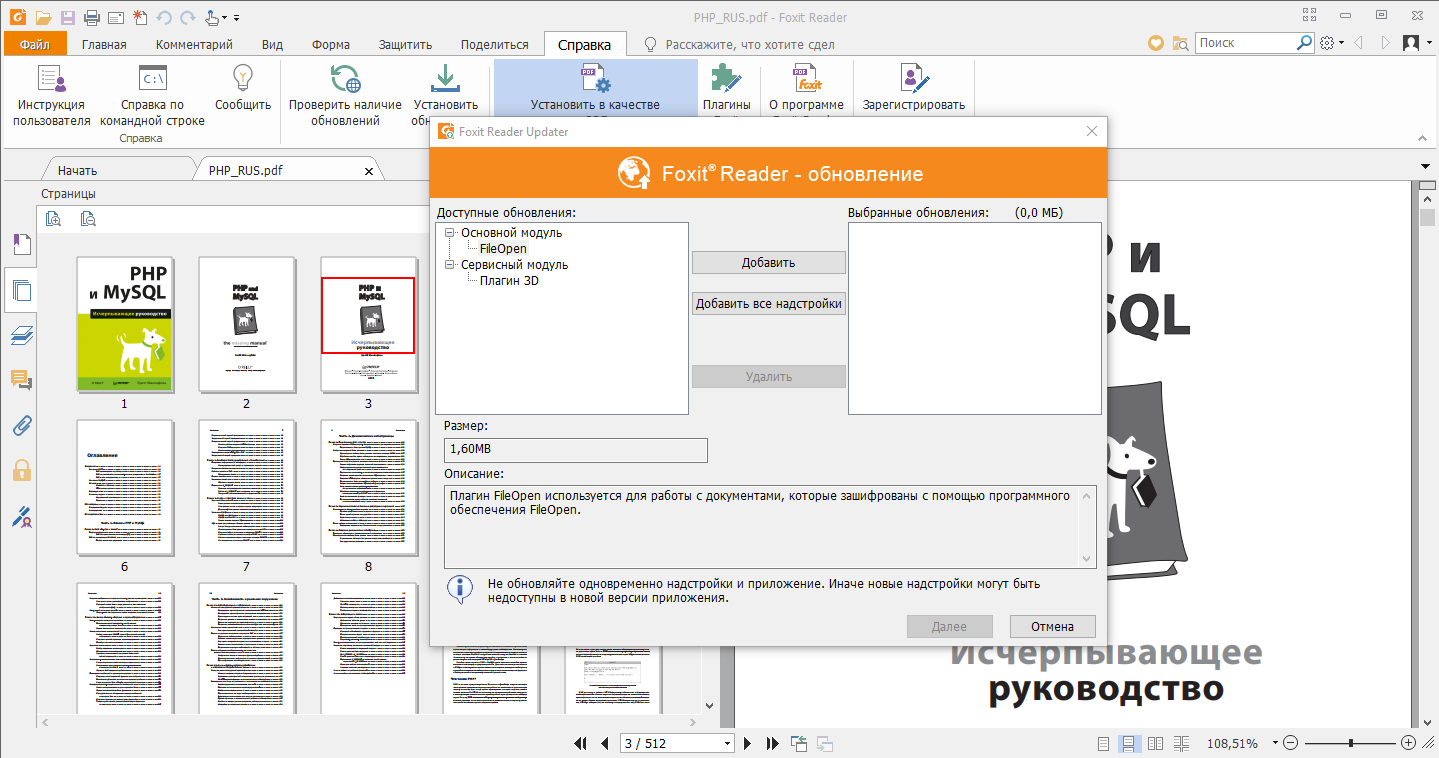This screenshot has height=758, width=1439.
Task: Open the quick access toolbar customize dropdown
Action: (236, 18)
